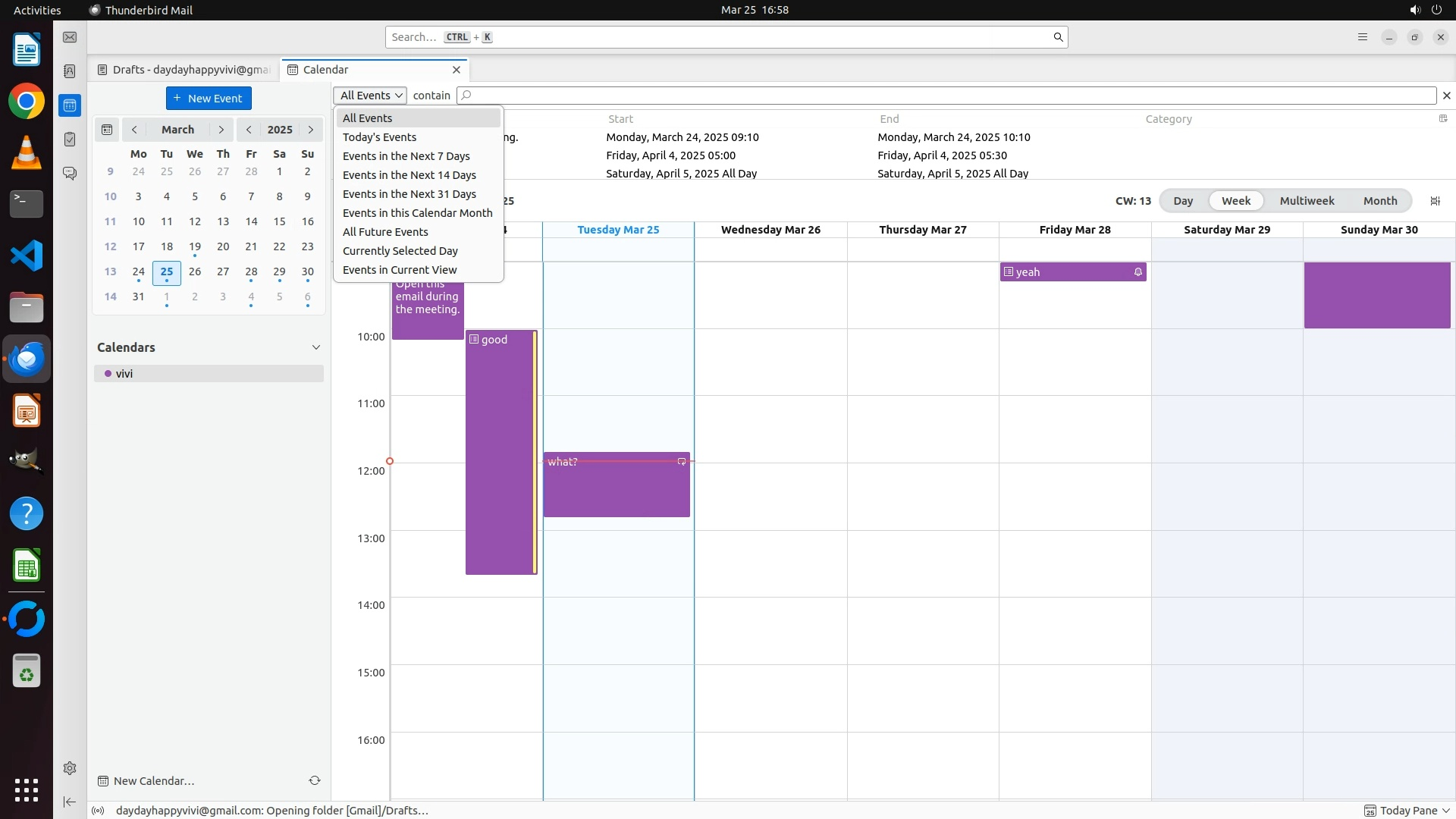Viewport: 1456px width, 819px height.
Task: Open Address Book from spaces toolbar
Action: pyautogui.click(x=70, y=71)
